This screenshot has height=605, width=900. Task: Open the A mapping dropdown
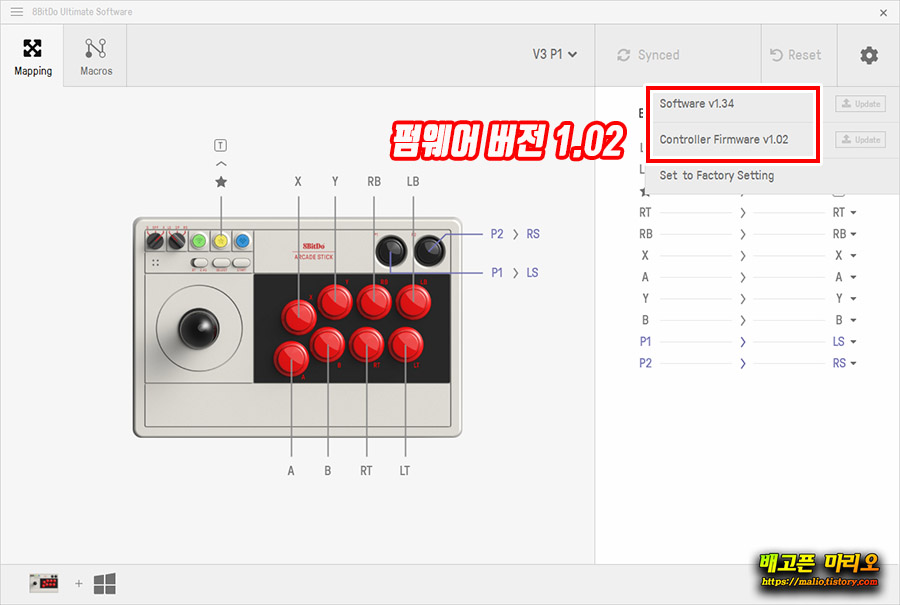click(845, 277)
